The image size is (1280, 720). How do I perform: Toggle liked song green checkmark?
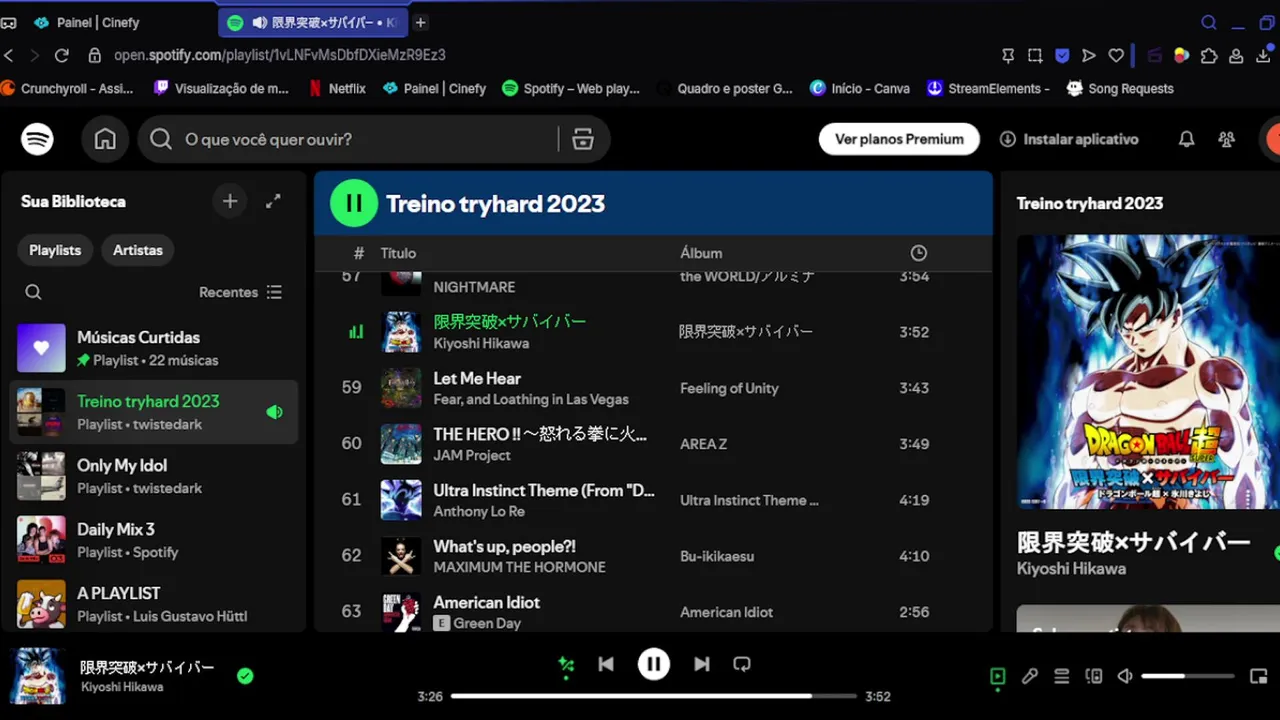click(x=245, y=676)
